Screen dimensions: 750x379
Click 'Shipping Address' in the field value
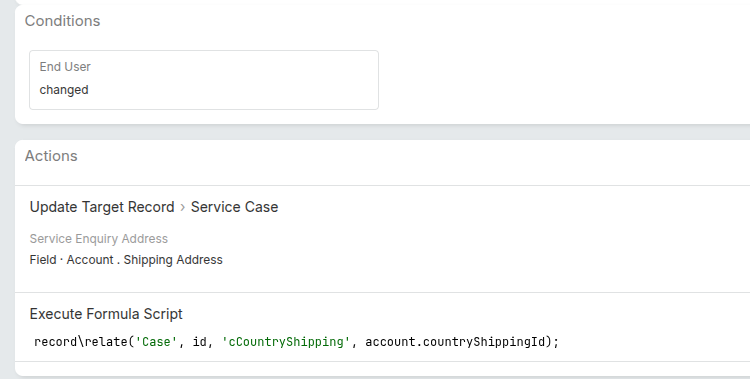173,260
